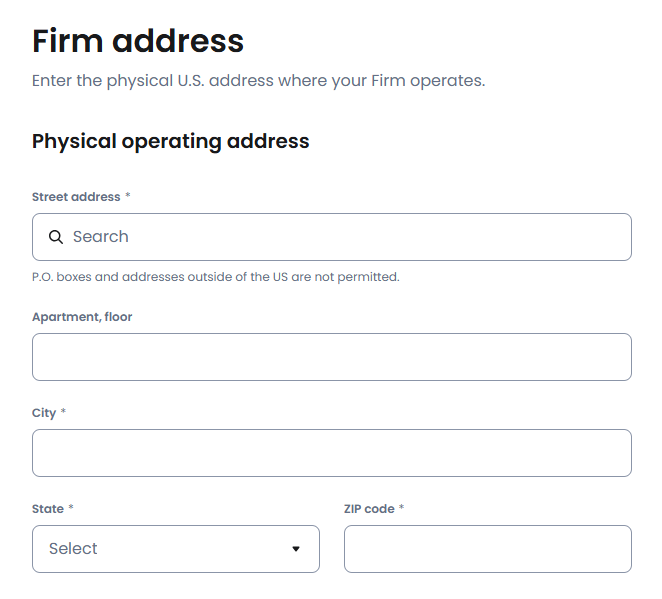Screen dimensions: 662x599
Task: Expand State list via the caret arrow
Action: 295,549
